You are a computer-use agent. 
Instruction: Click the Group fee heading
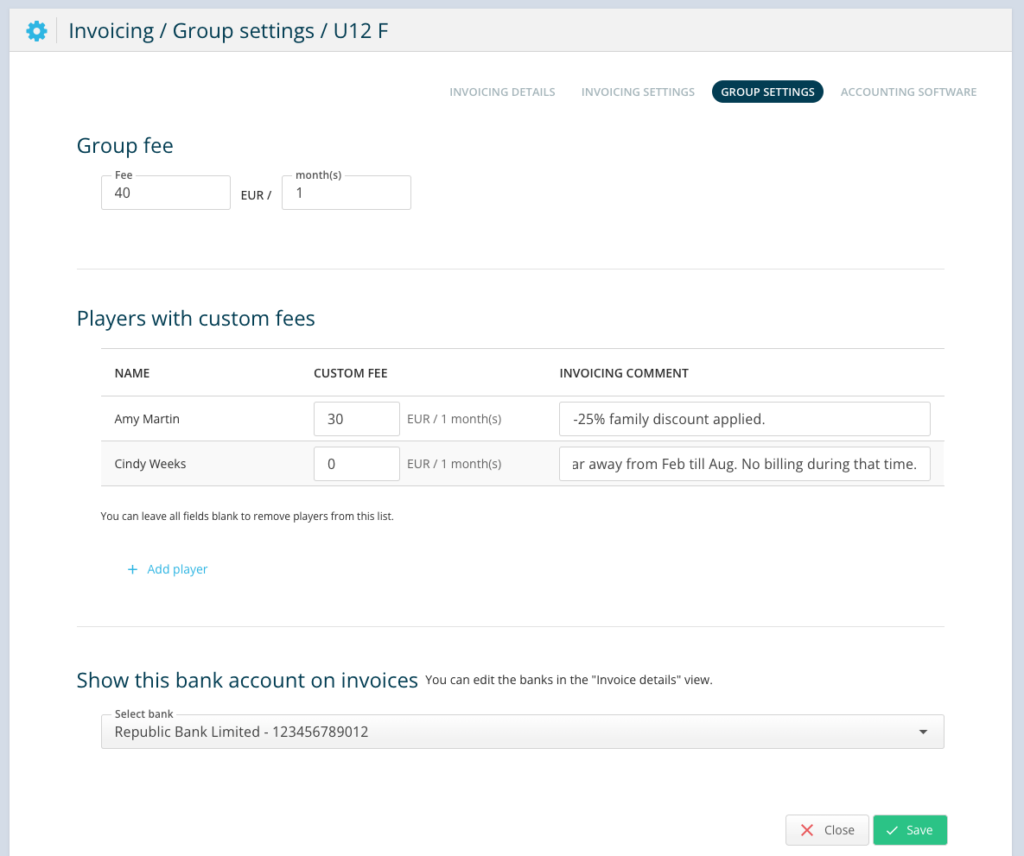tap(125, 146)
